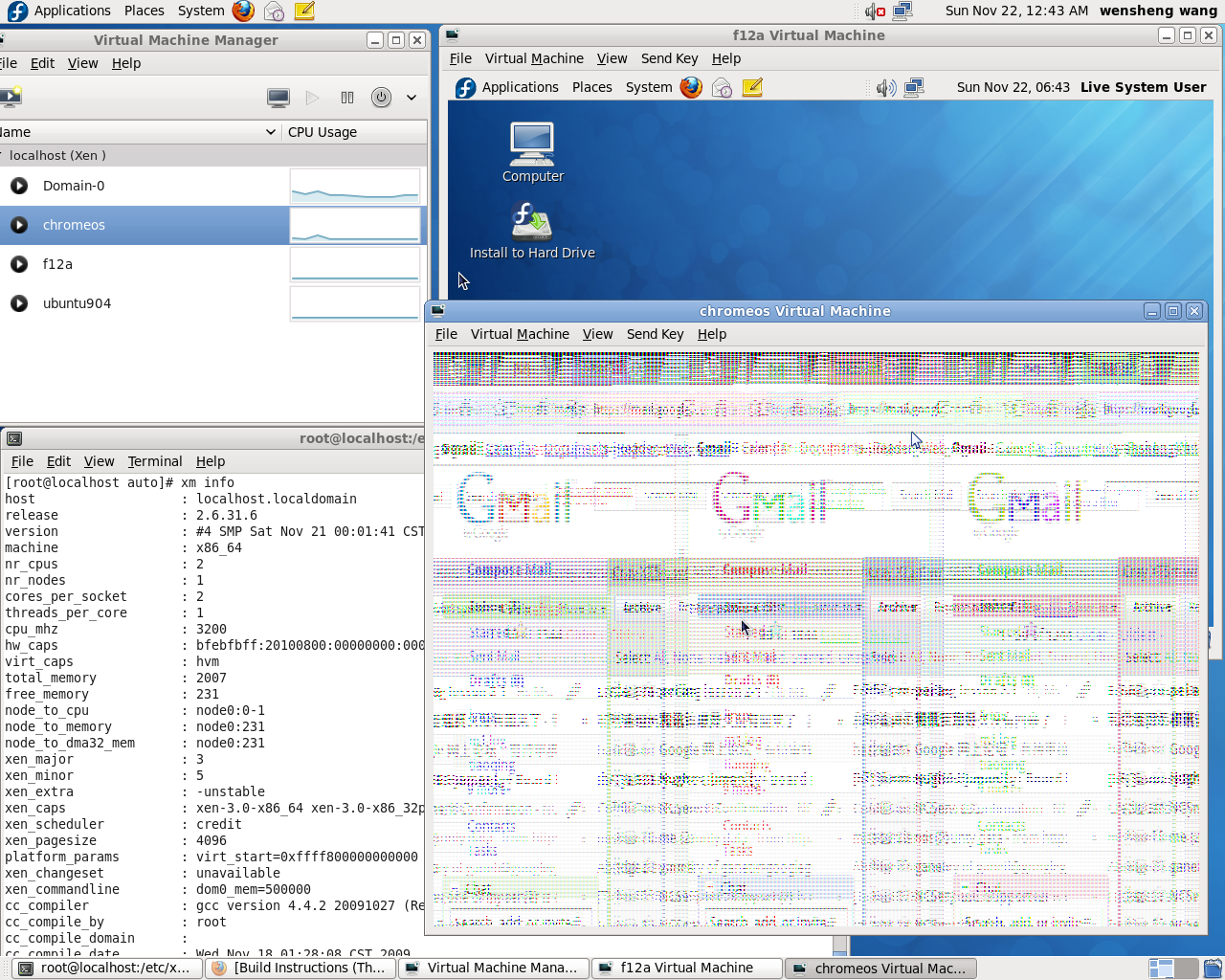Open Help menu in chromeos window
Viewport: 1225px width, 980px height.
[712, 334]
